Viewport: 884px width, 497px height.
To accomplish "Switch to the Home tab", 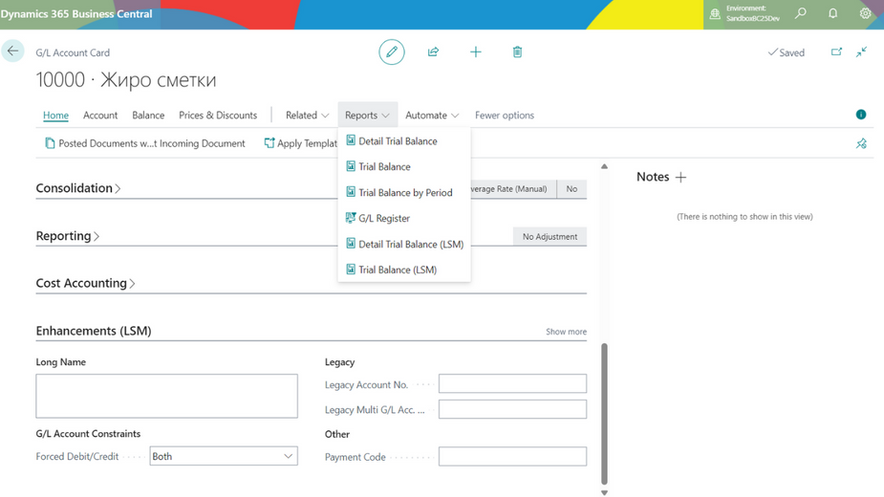I will point(56,115).
